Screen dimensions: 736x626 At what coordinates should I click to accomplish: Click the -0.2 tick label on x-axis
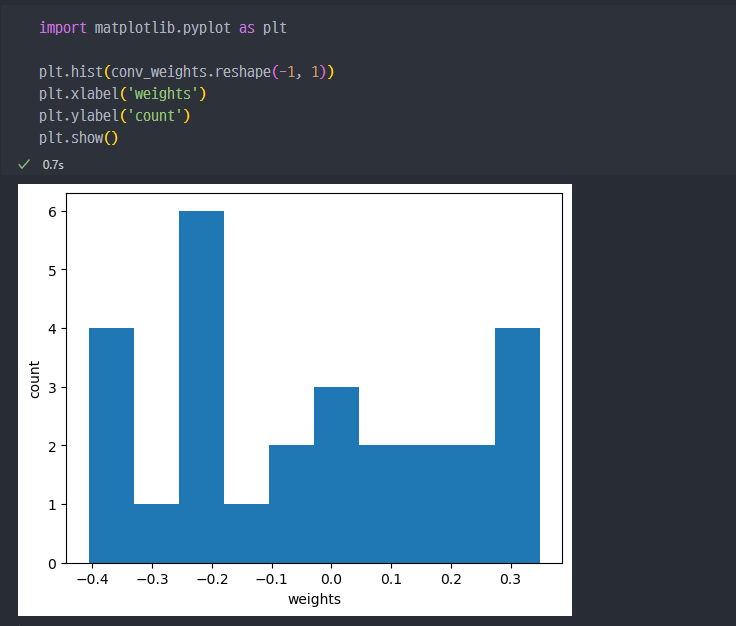click(212, 580)
